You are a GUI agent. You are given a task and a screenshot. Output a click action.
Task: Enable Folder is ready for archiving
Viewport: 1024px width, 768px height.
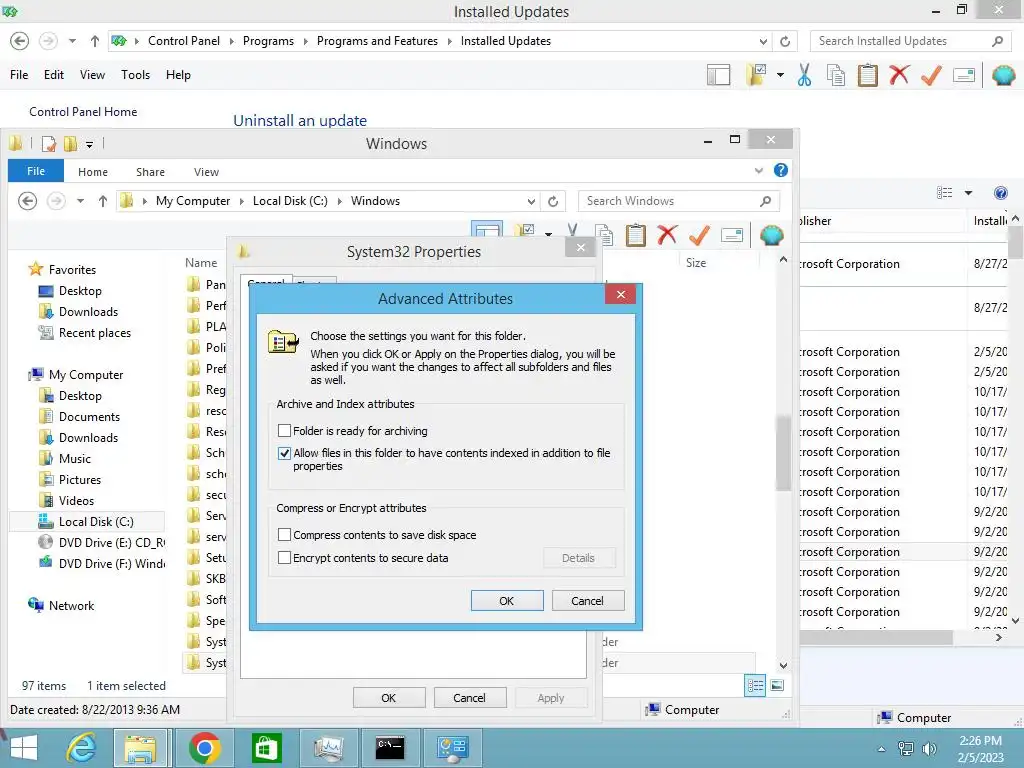(x=284, y=430)
